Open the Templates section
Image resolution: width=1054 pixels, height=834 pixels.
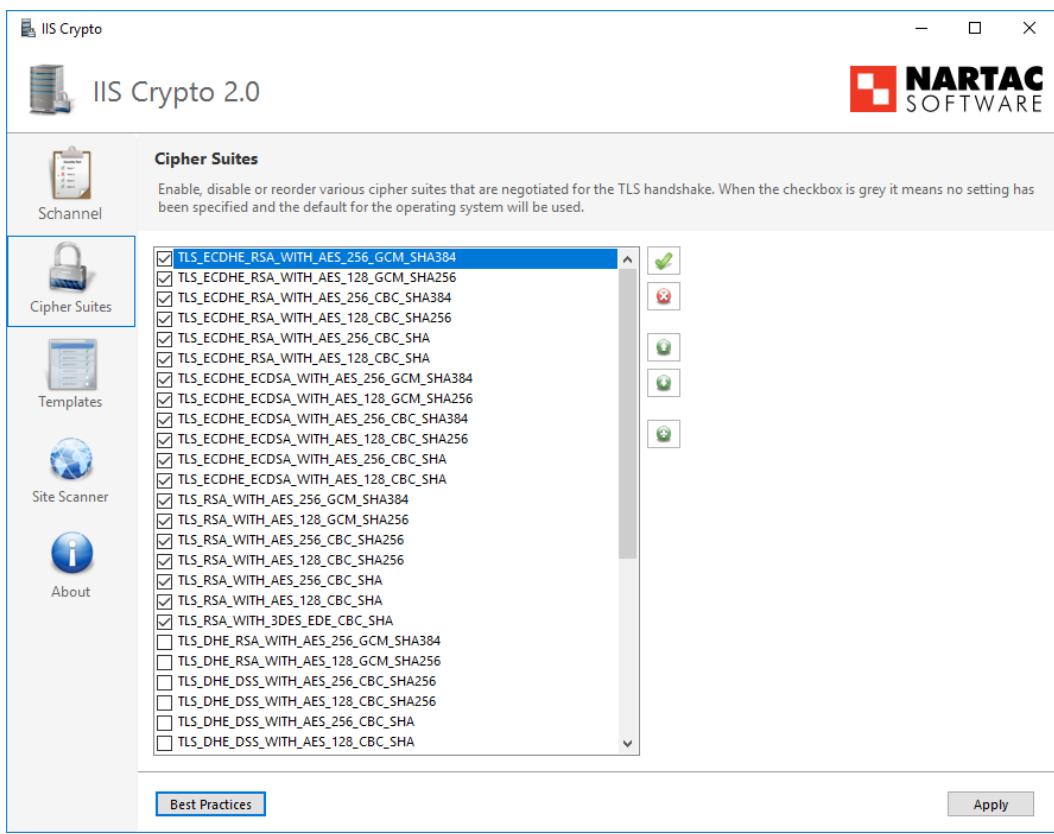[70, 374]
